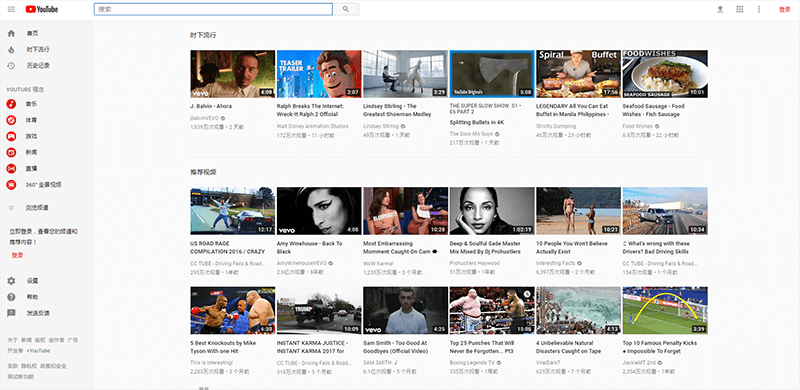
Task: Open The Slow Mo Guys channel name
Action: coord(471,134)
